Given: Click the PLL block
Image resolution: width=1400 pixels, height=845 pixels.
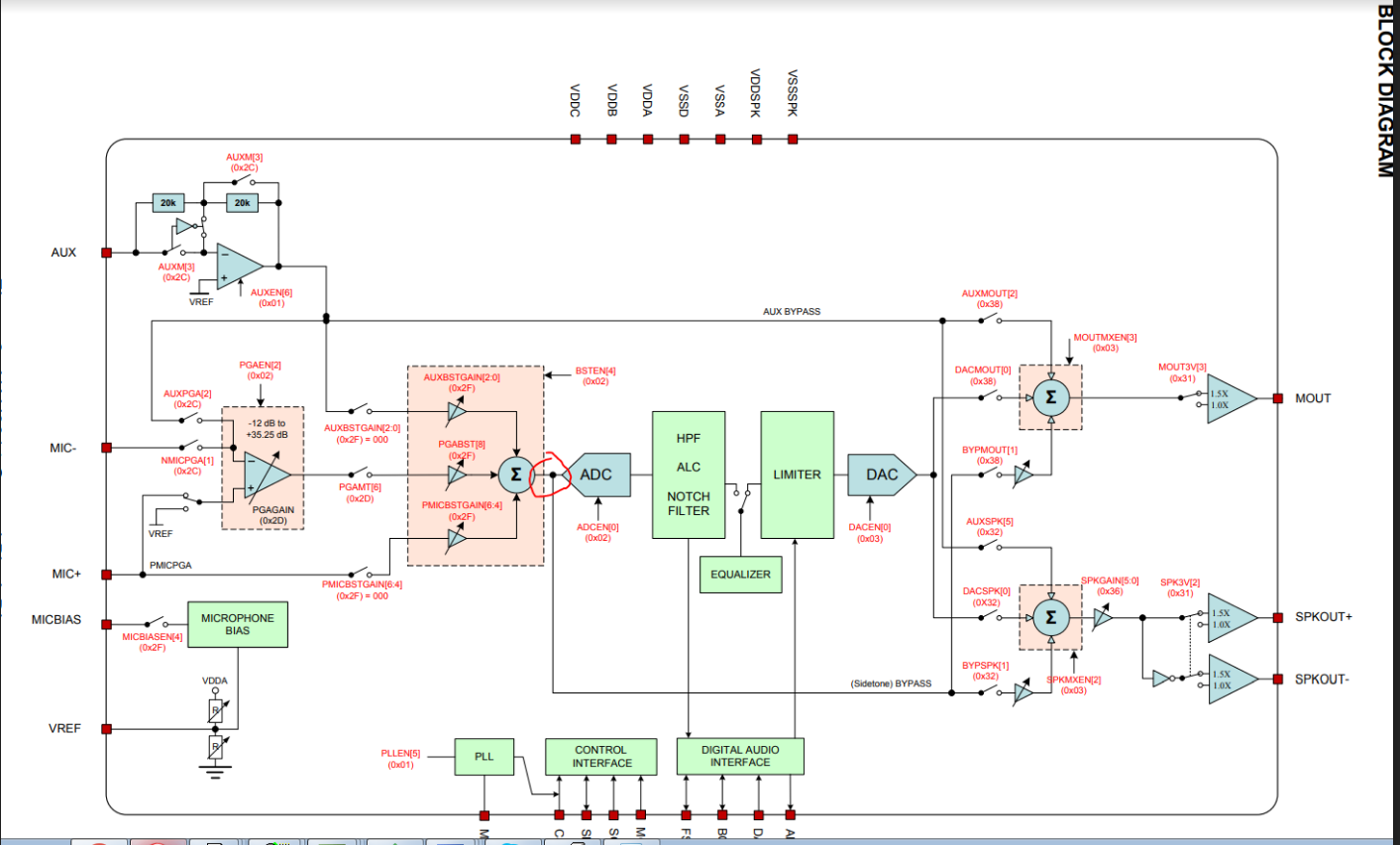Looking at the screenshot, I should click(484, 757).
